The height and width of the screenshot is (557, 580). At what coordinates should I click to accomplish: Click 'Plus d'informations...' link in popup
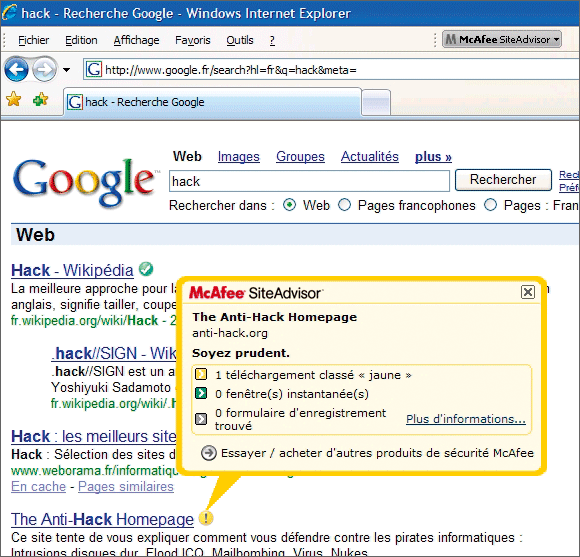(466, 419)
